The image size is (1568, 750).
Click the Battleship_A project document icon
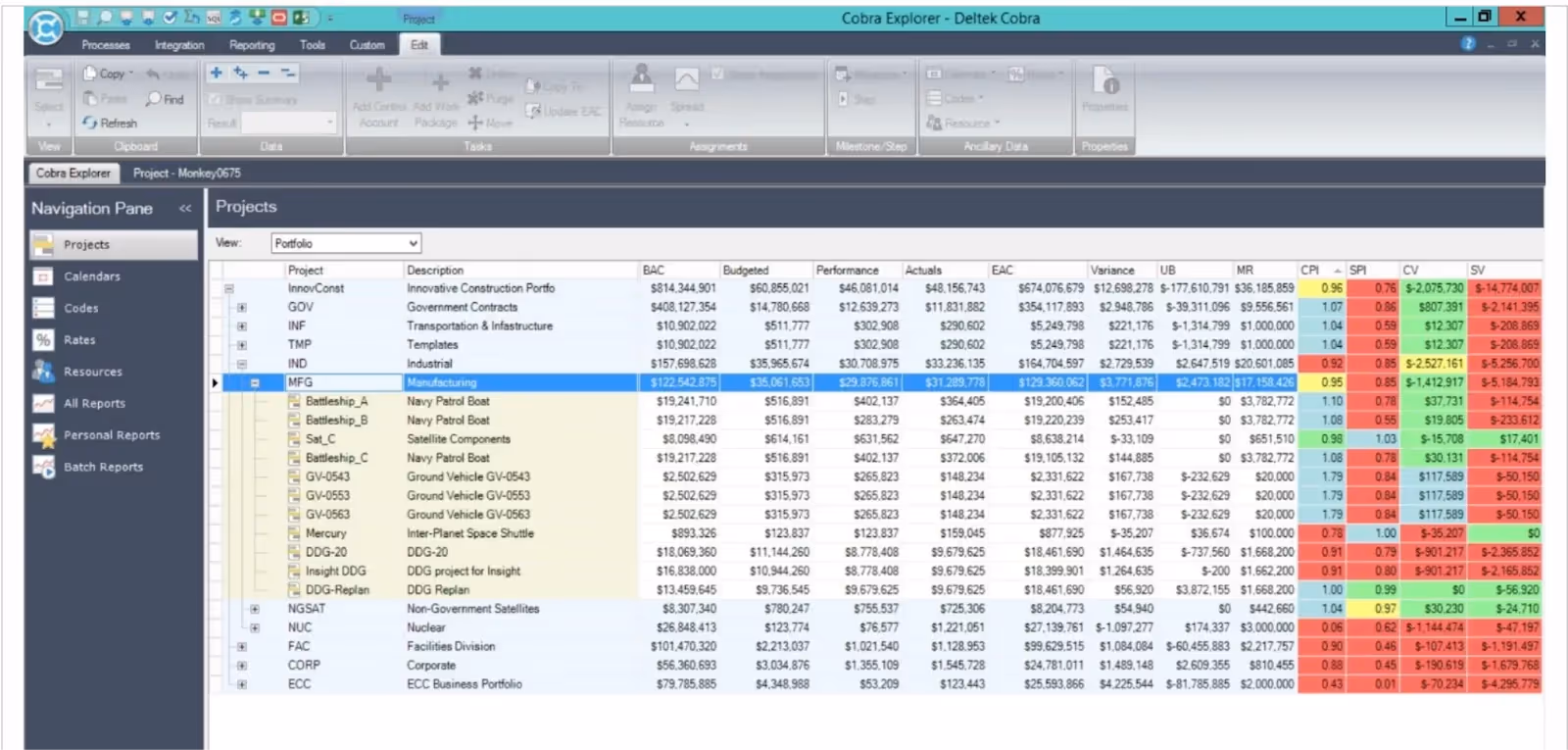[x=295, y=401]
